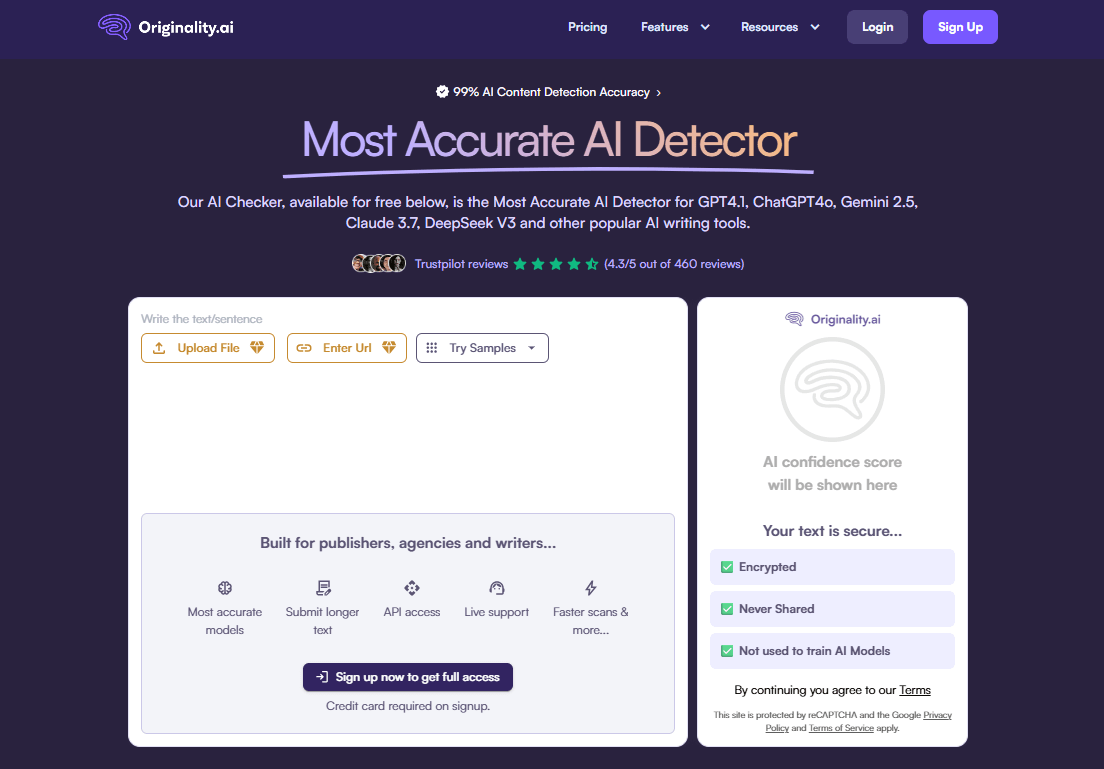1104x769 pixels.
Task: Click the small Originality.ai logo in results panel
Action: (x=832, y=319)
